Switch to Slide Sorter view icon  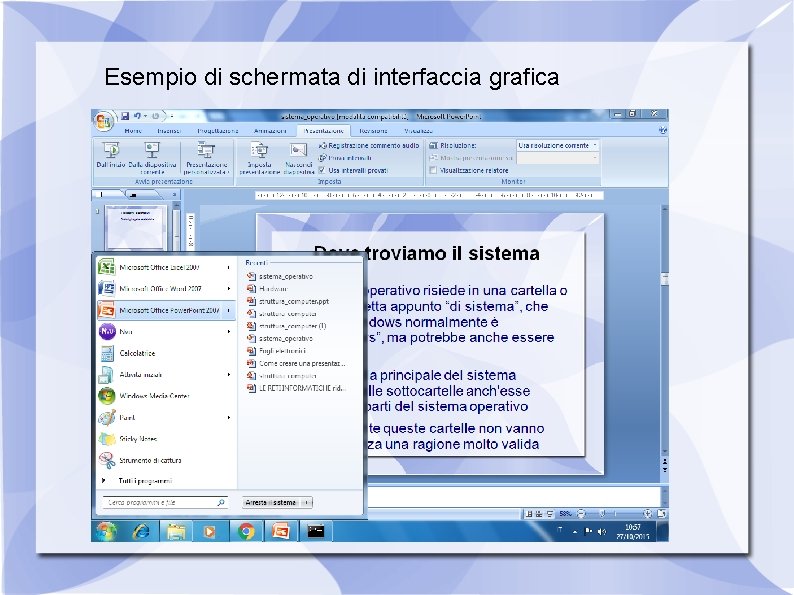[539, 514]
